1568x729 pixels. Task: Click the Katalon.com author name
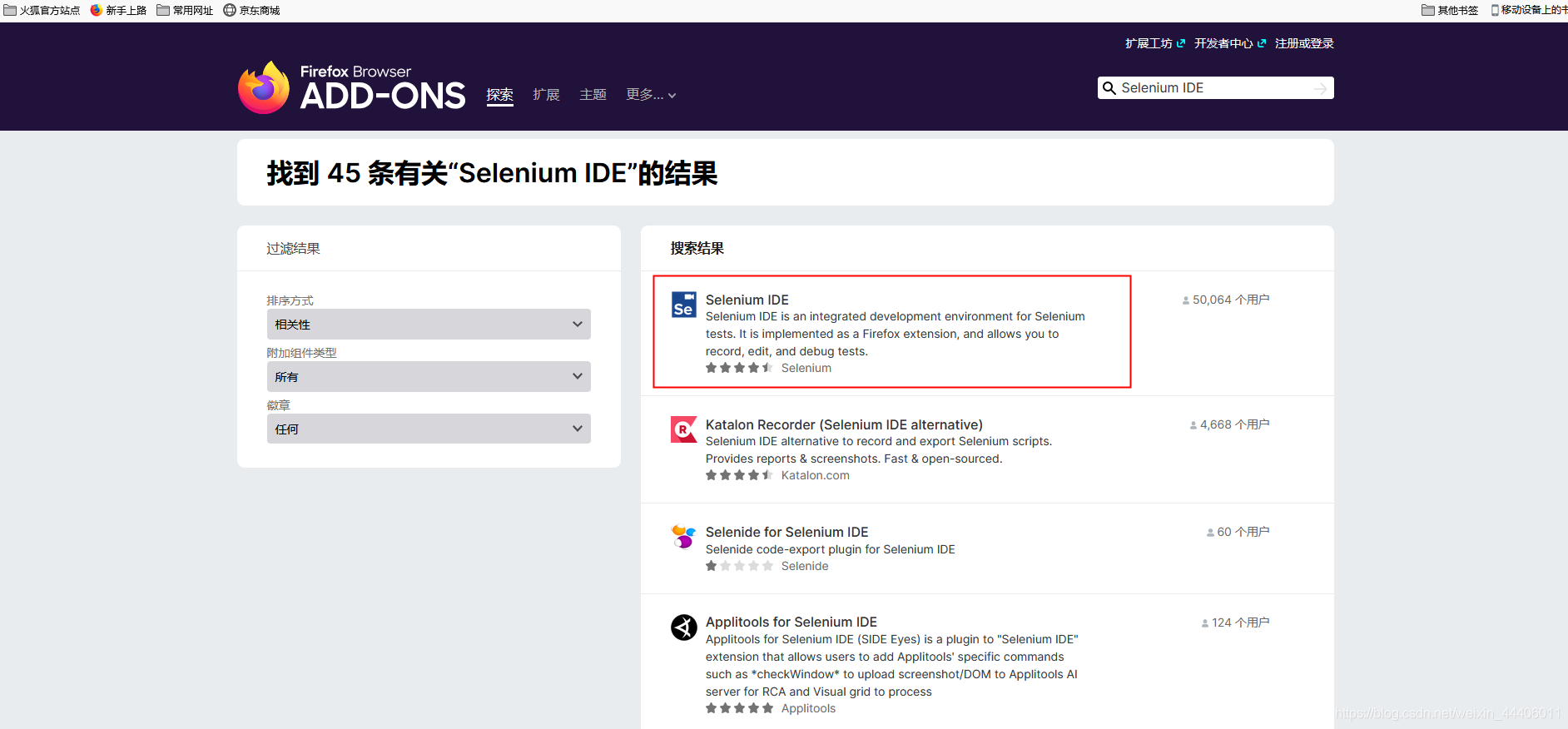(816, 475)
